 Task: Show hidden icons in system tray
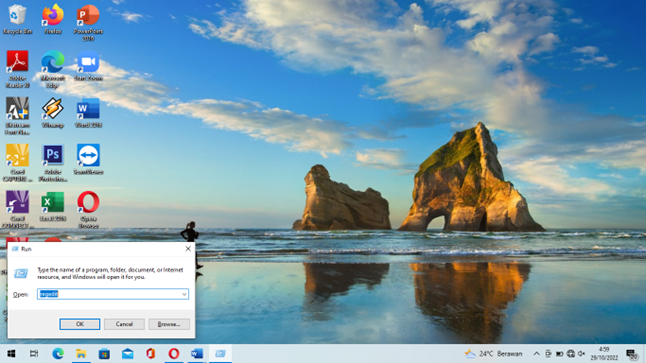pyautogui.click(x=536, y=354)
